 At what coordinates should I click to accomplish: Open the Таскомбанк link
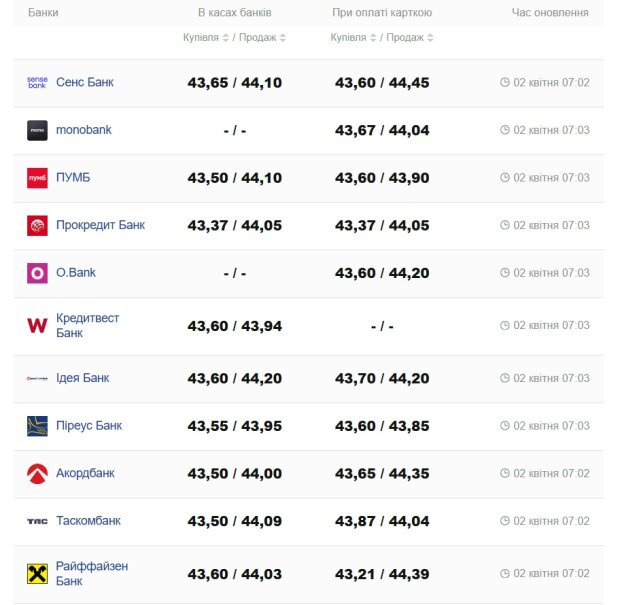[88, 521]
